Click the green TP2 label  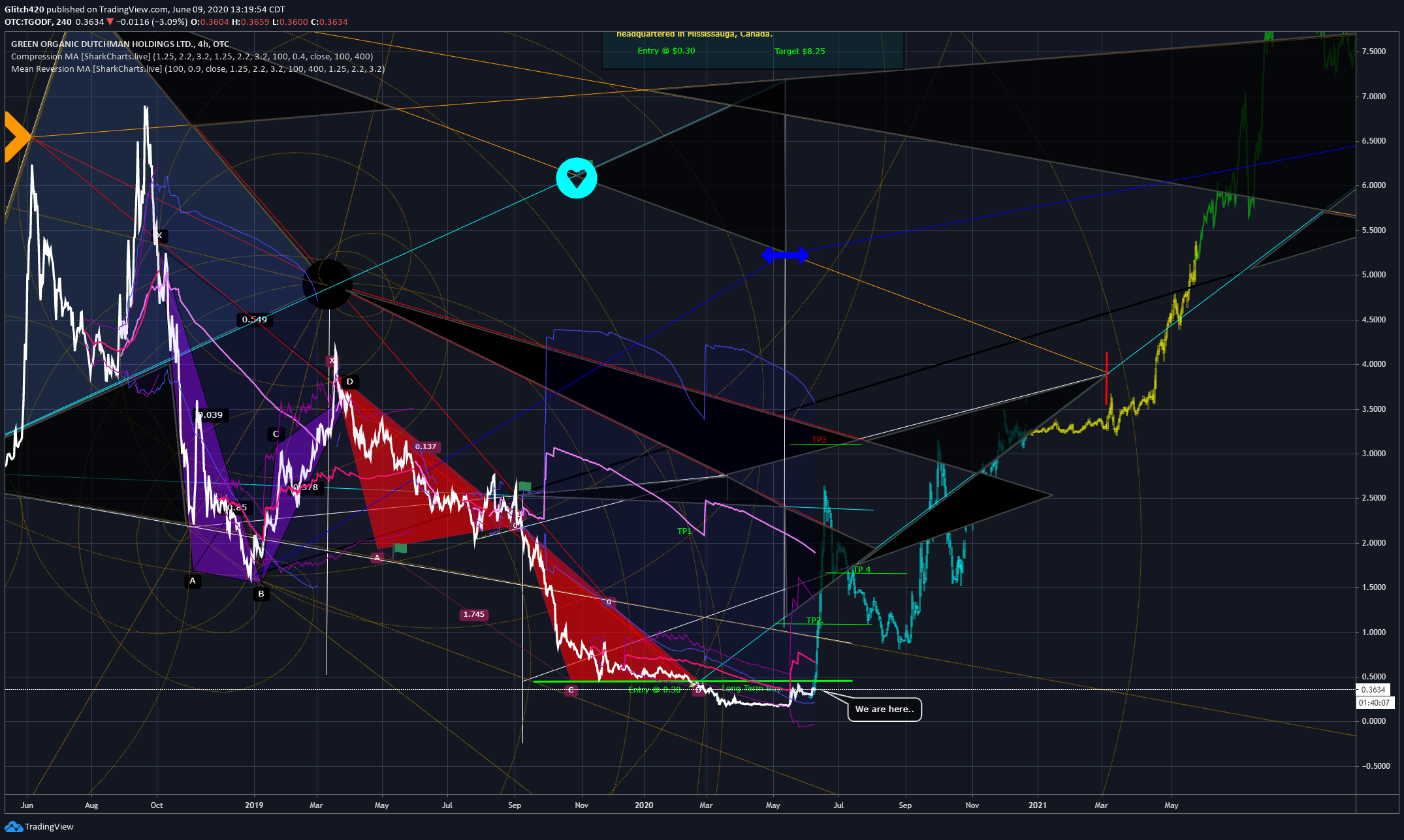814,621
